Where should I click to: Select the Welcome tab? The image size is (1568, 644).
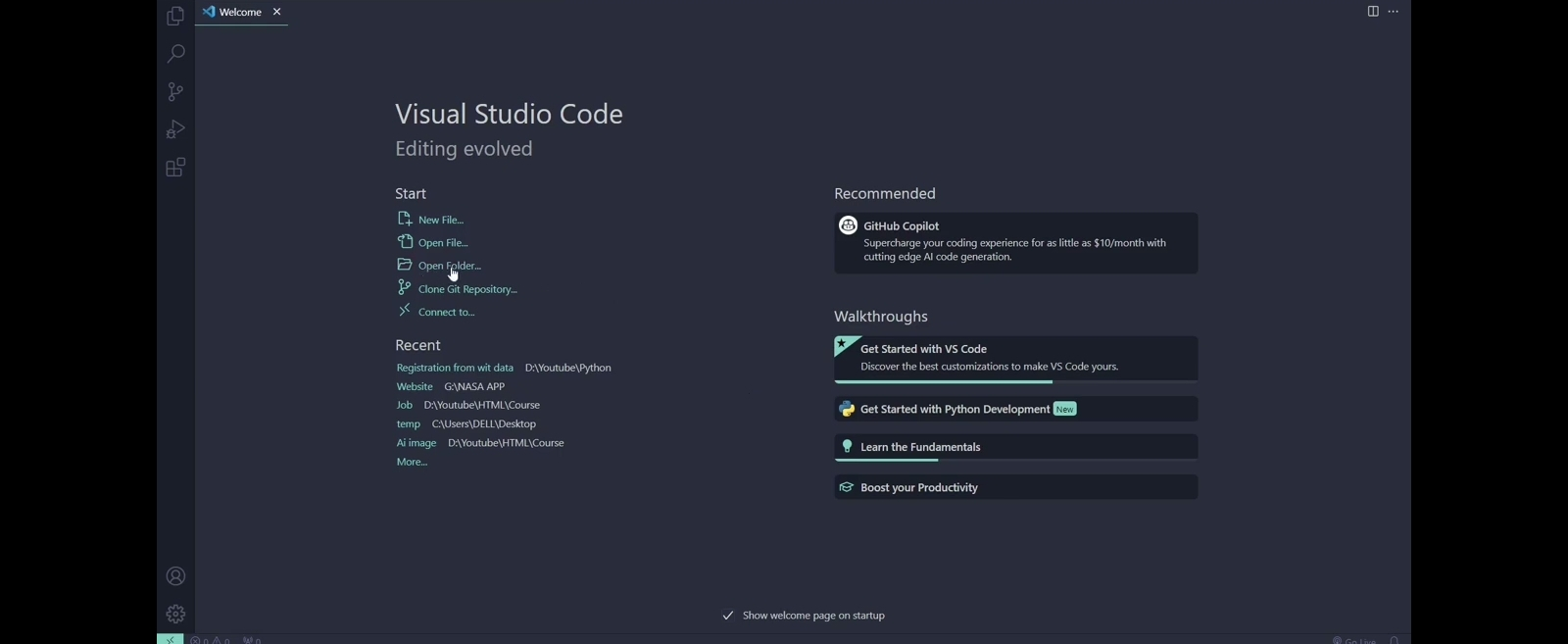tap(242, 12)
